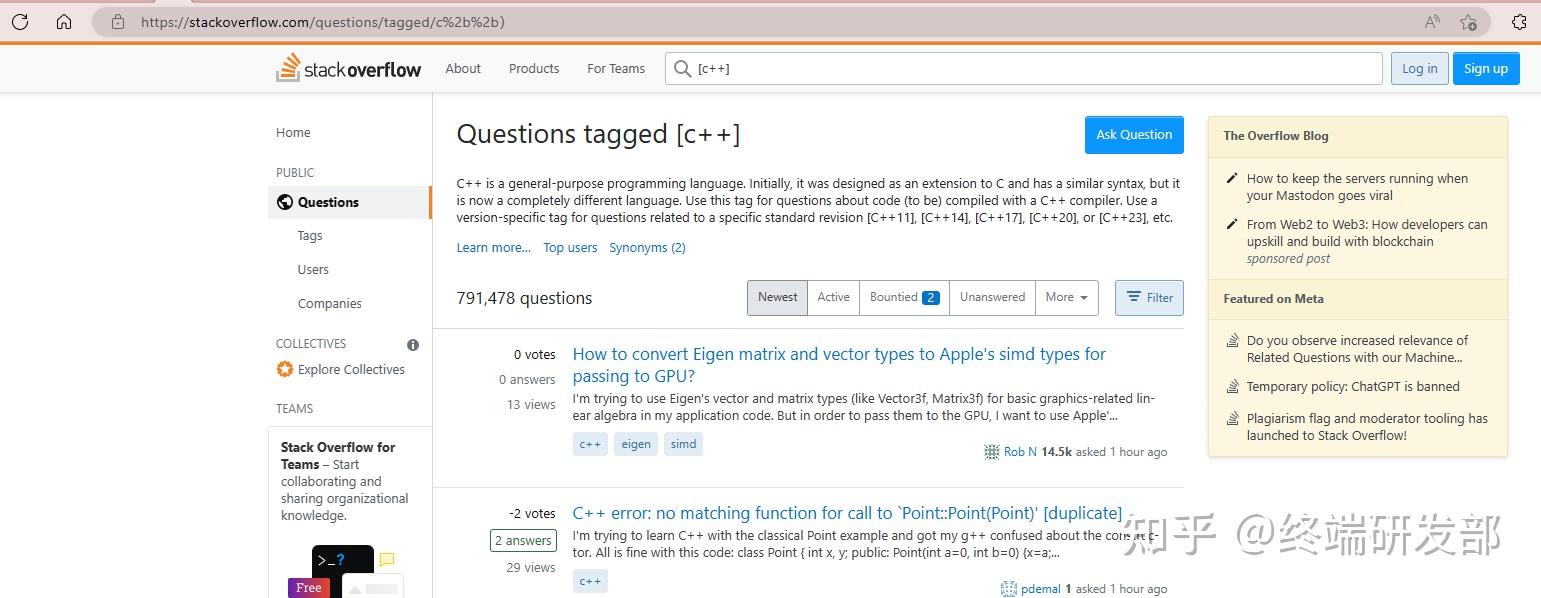This screenshot has width=1541, height=598.
Task: Open the Synonyms (2) link
Action: click(x=646, y=247)
